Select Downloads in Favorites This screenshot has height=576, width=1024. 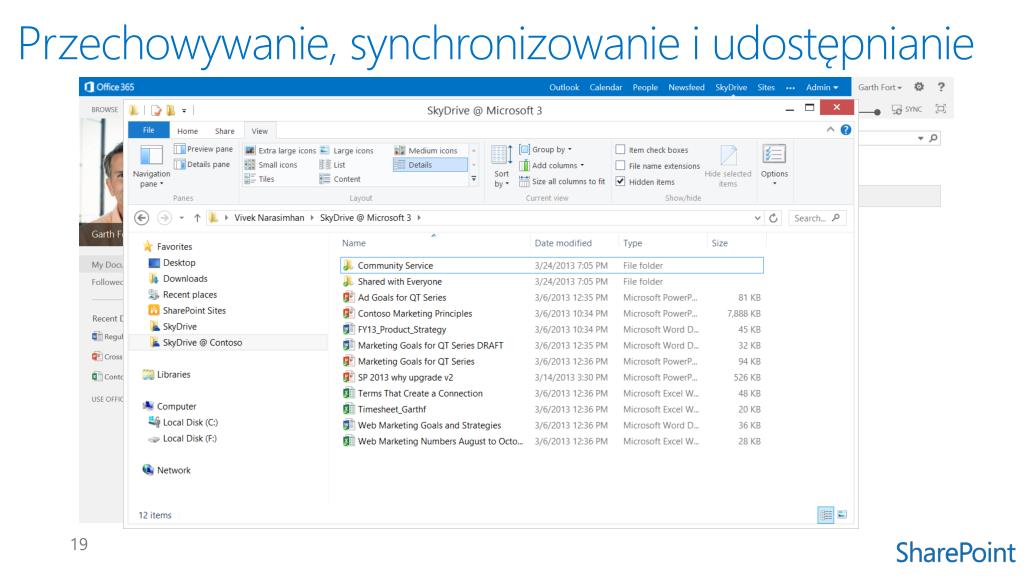[x=178, y=278]
